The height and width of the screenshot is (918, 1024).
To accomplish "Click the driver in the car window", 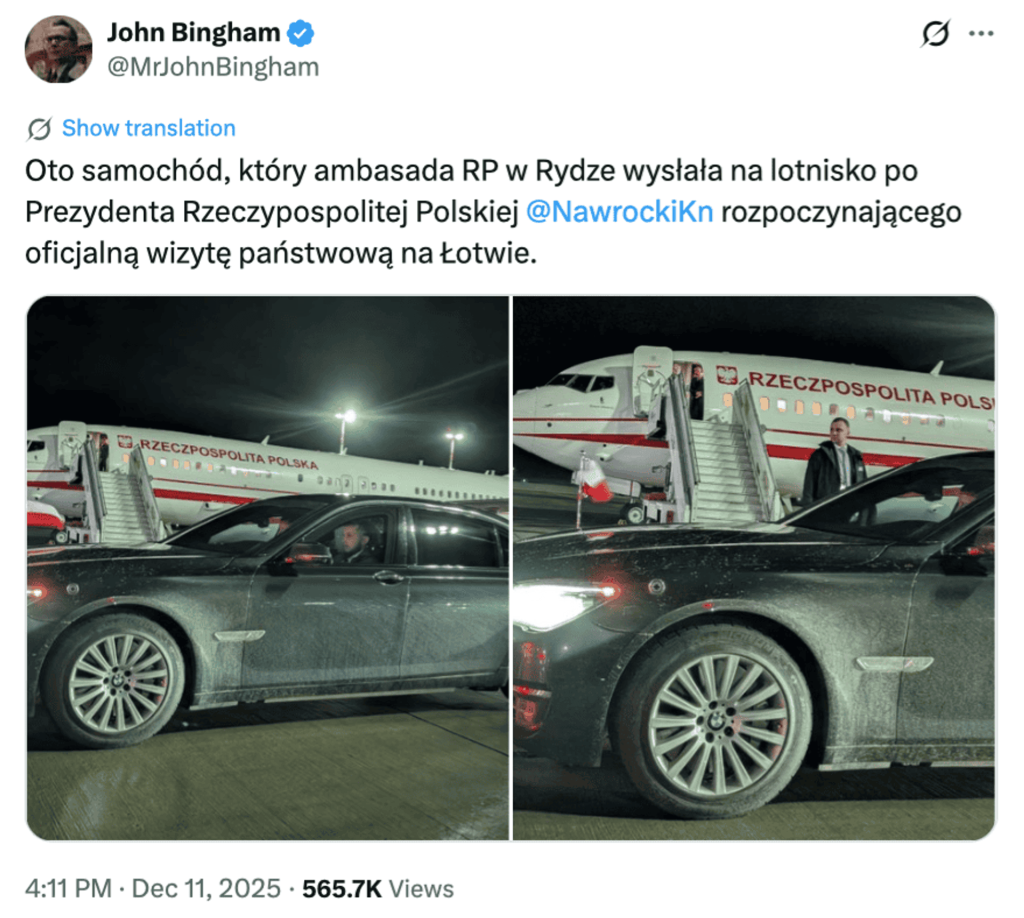I will (x=356, y=542).
